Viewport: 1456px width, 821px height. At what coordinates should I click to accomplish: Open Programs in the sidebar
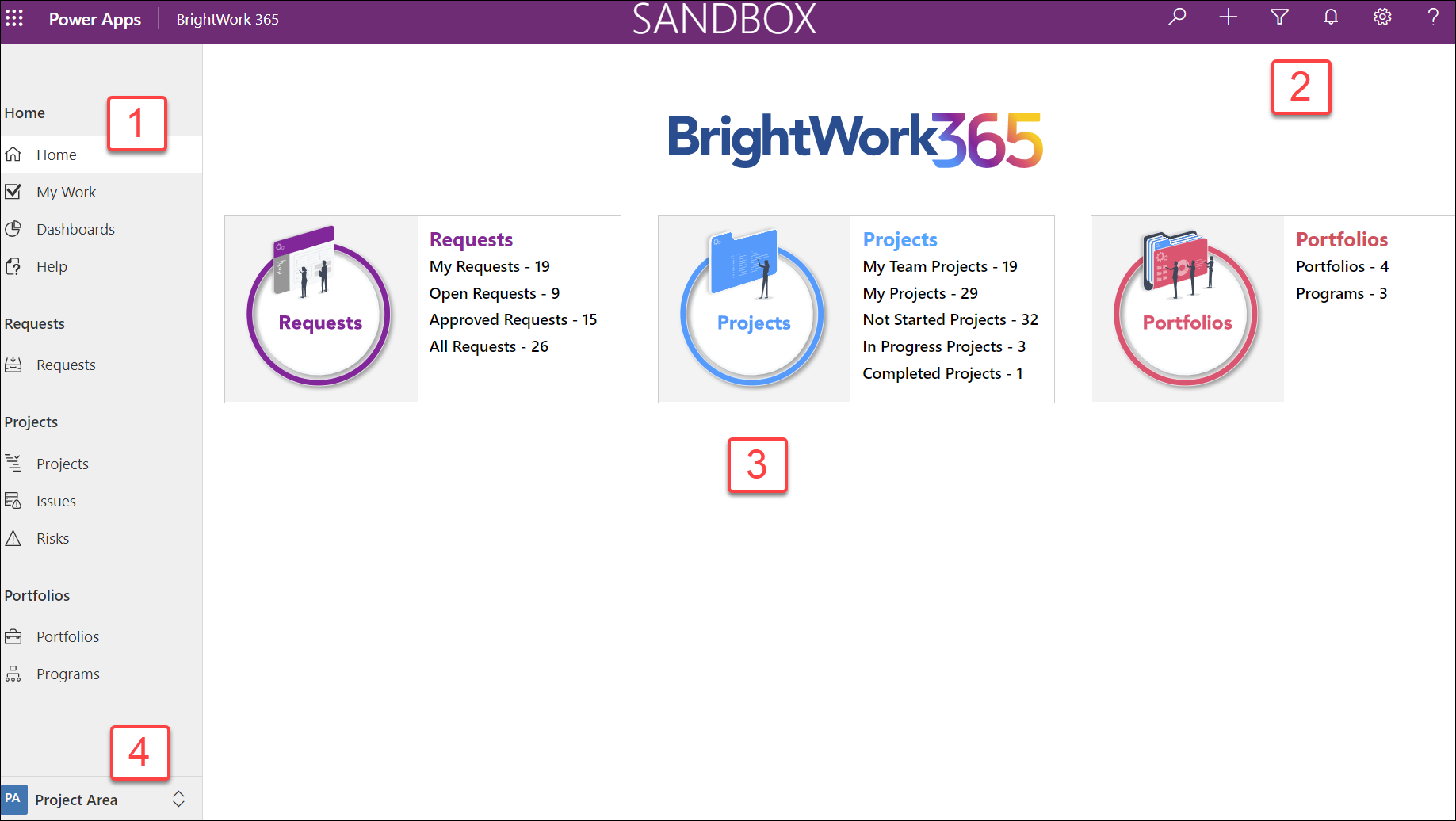pos(101,674)
